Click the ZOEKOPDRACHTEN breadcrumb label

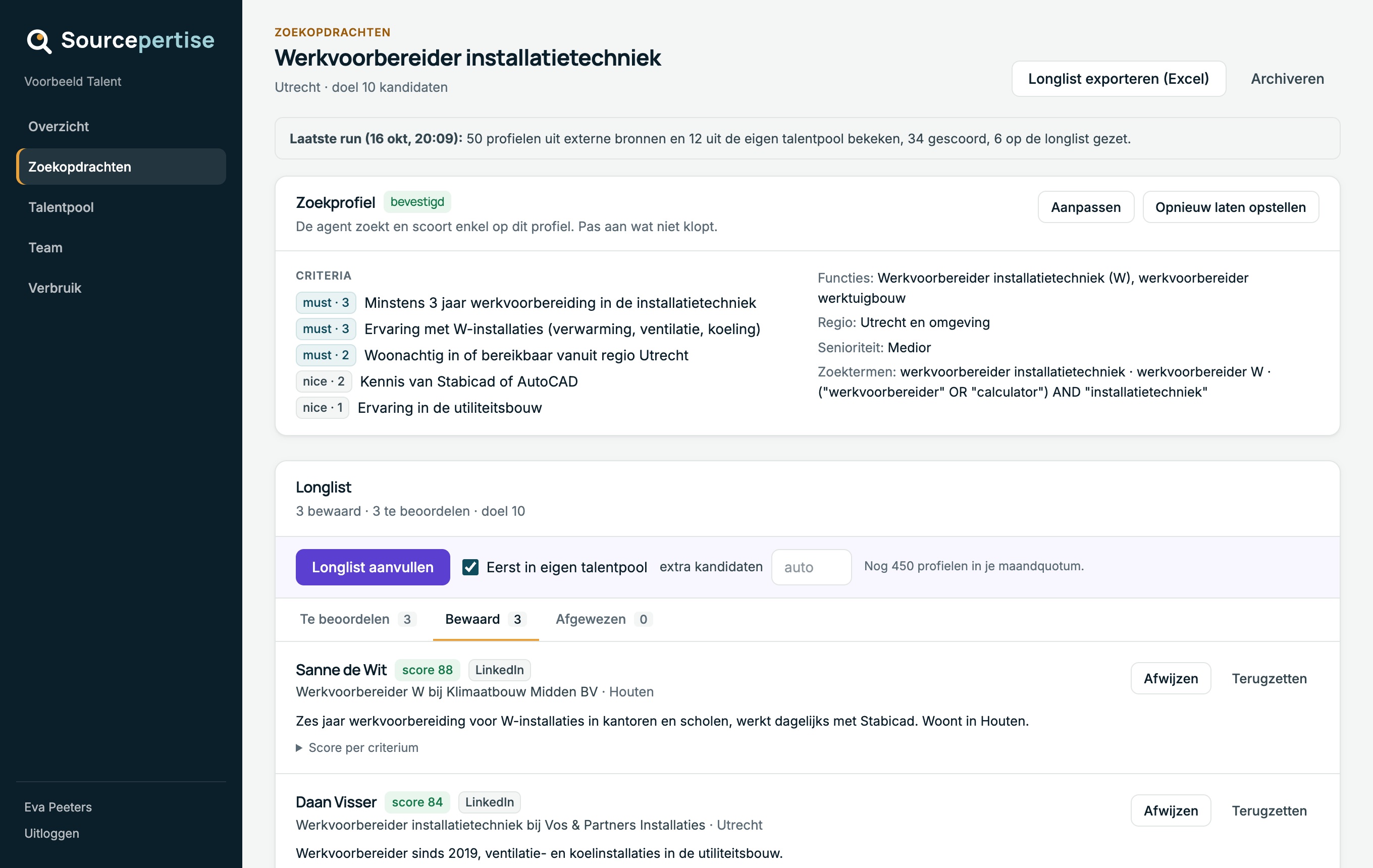[x=333, y=32]
